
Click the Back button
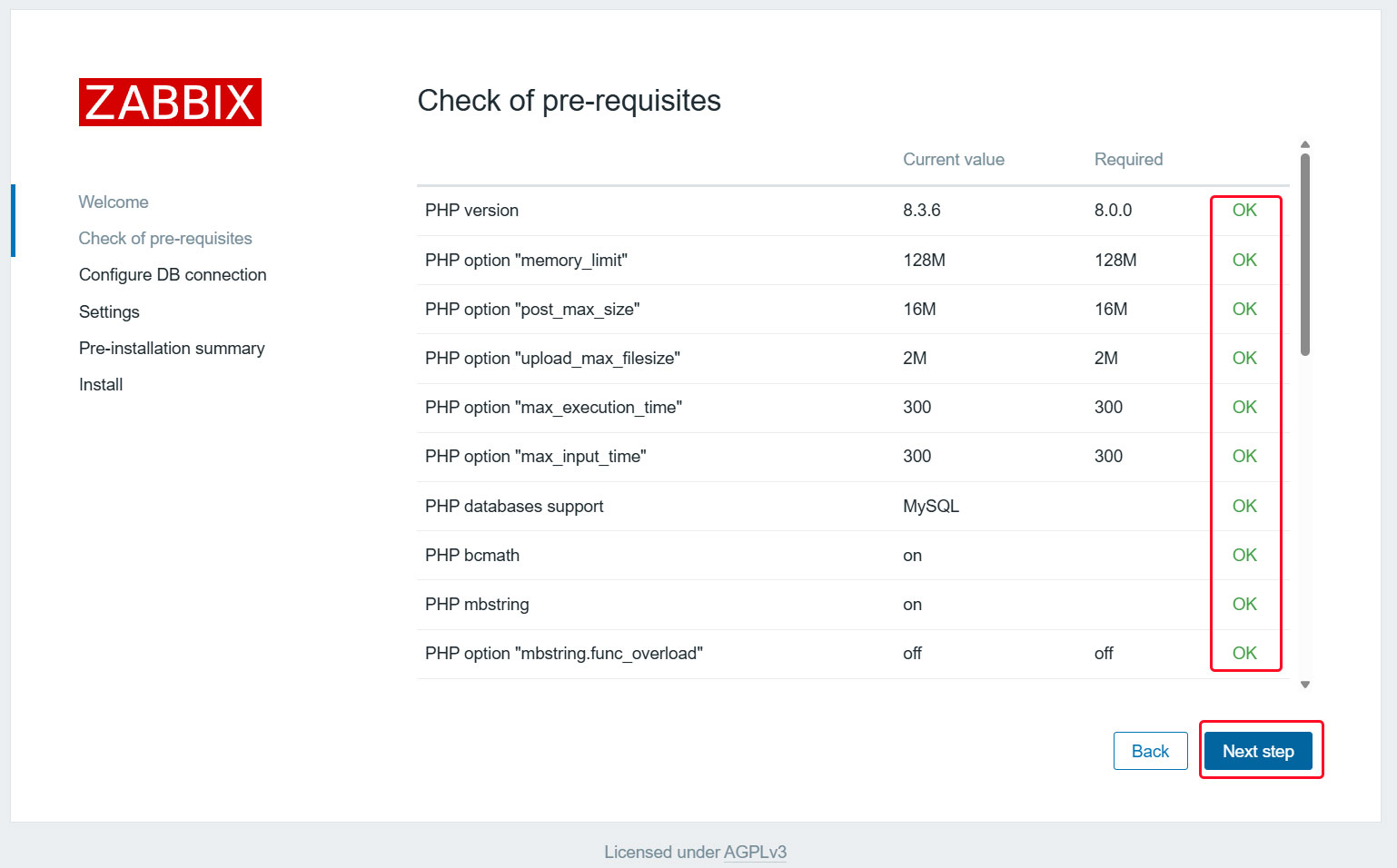coord(1150,751)
